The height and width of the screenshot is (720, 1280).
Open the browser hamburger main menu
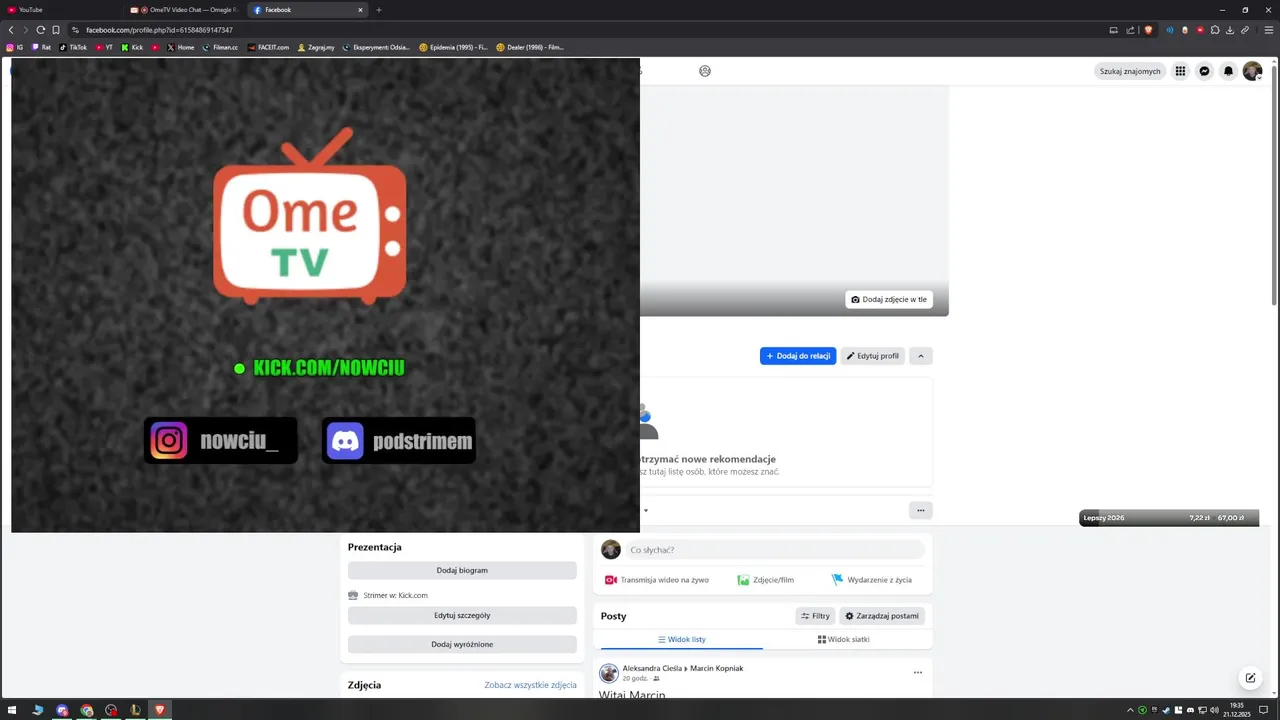[x=1269, y=30]
